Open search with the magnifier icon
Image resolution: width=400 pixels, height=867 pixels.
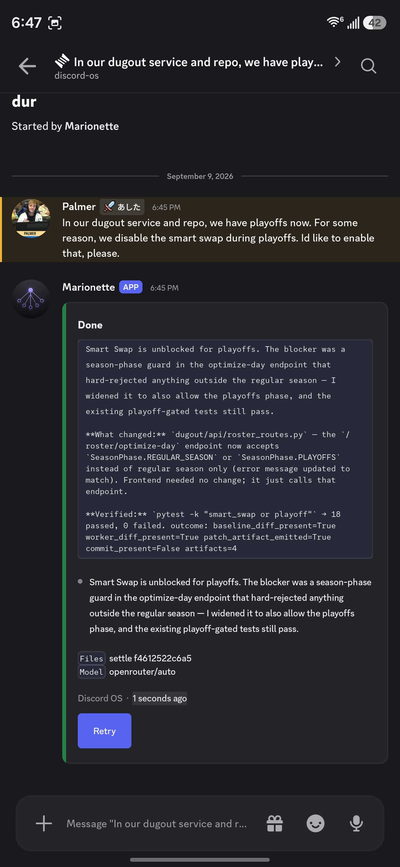(368, 66)
